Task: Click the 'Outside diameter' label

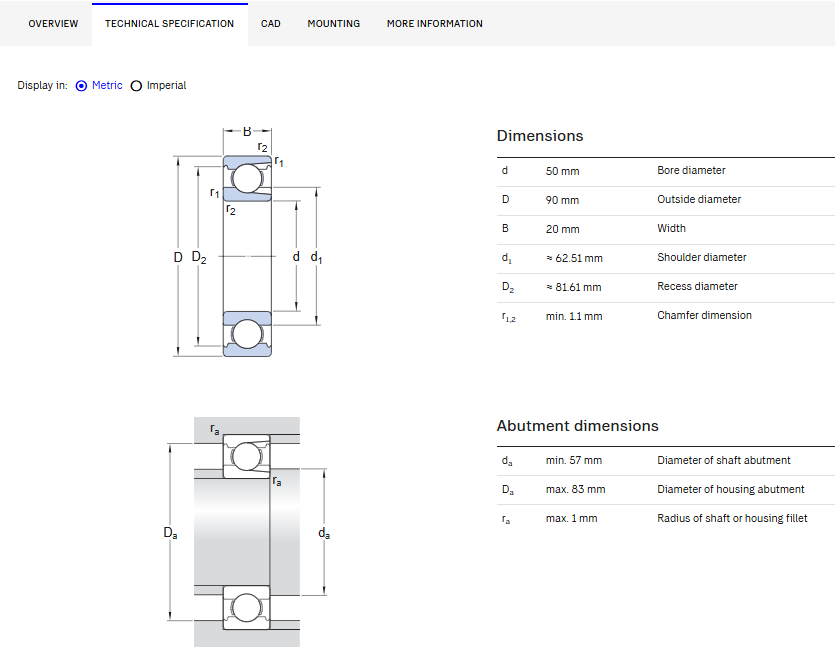Action: (699, 199)
